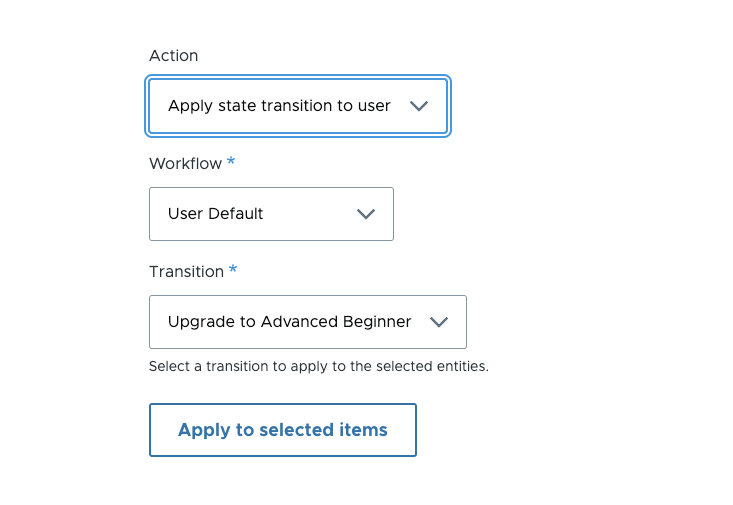
Task: Open the Workflow dropdown
Action: click(270, 214)
